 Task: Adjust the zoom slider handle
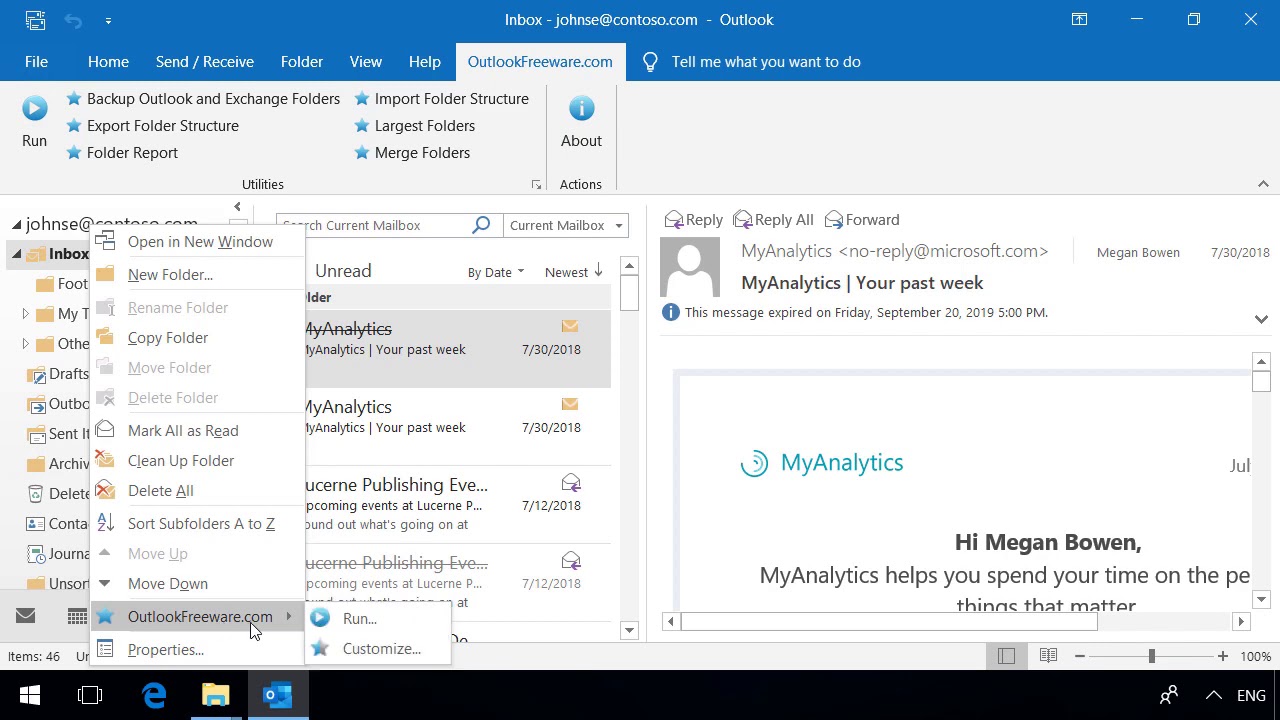[1151, 656]
